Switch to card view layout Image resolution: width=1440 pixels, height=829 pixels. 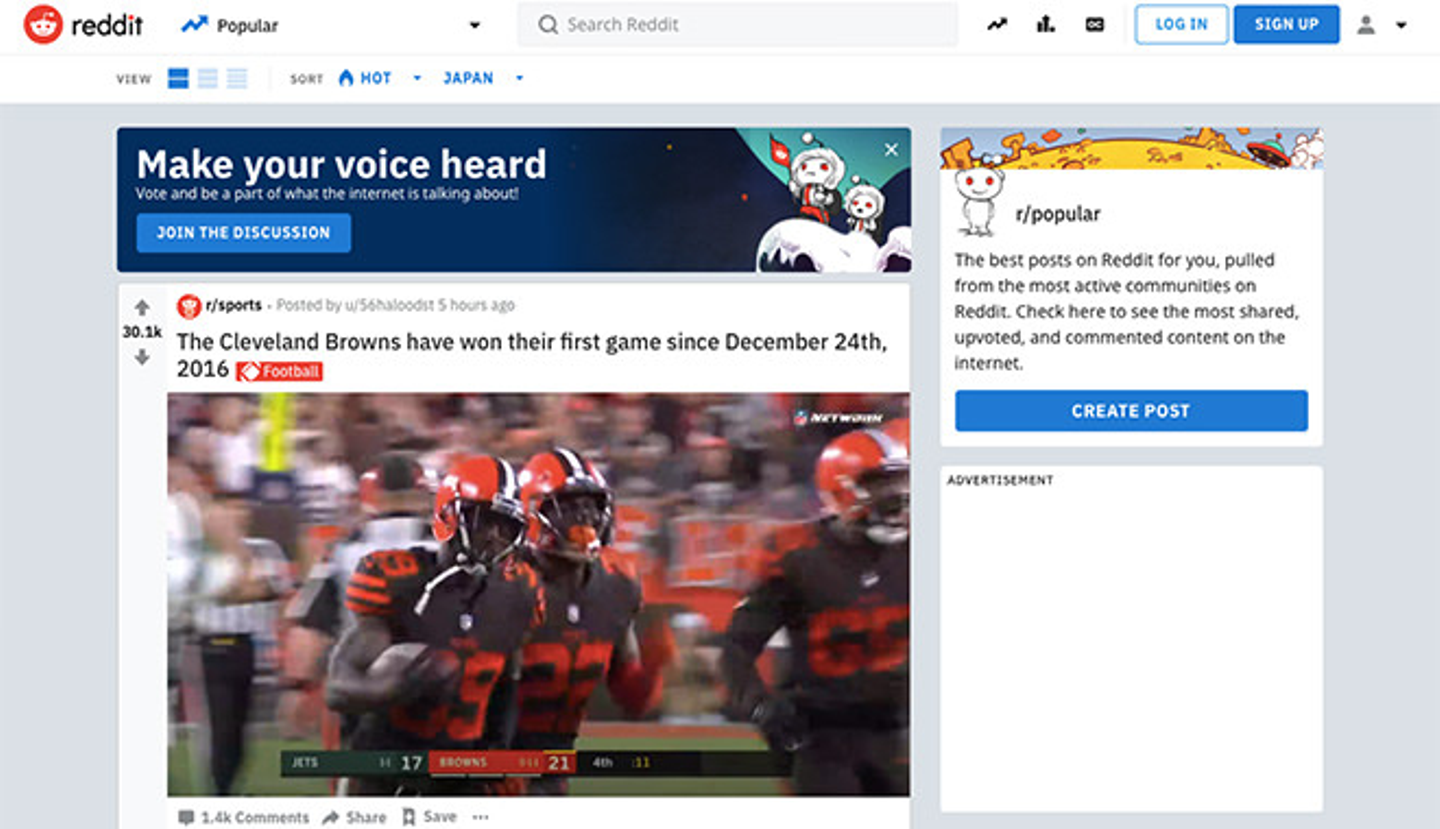tap(178, 78)
